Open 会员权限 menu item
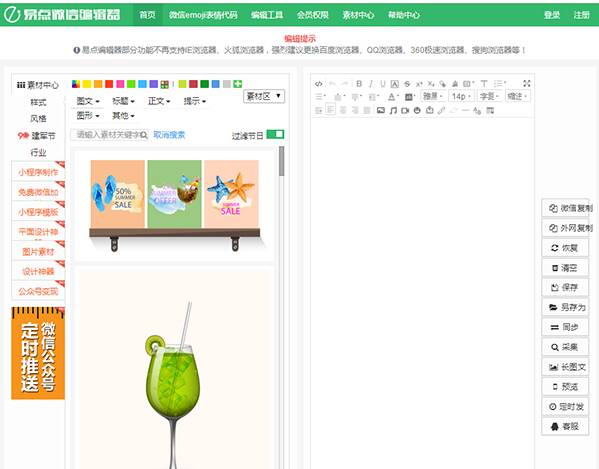The height and width of the screenshot is (469, 599). 312,15
